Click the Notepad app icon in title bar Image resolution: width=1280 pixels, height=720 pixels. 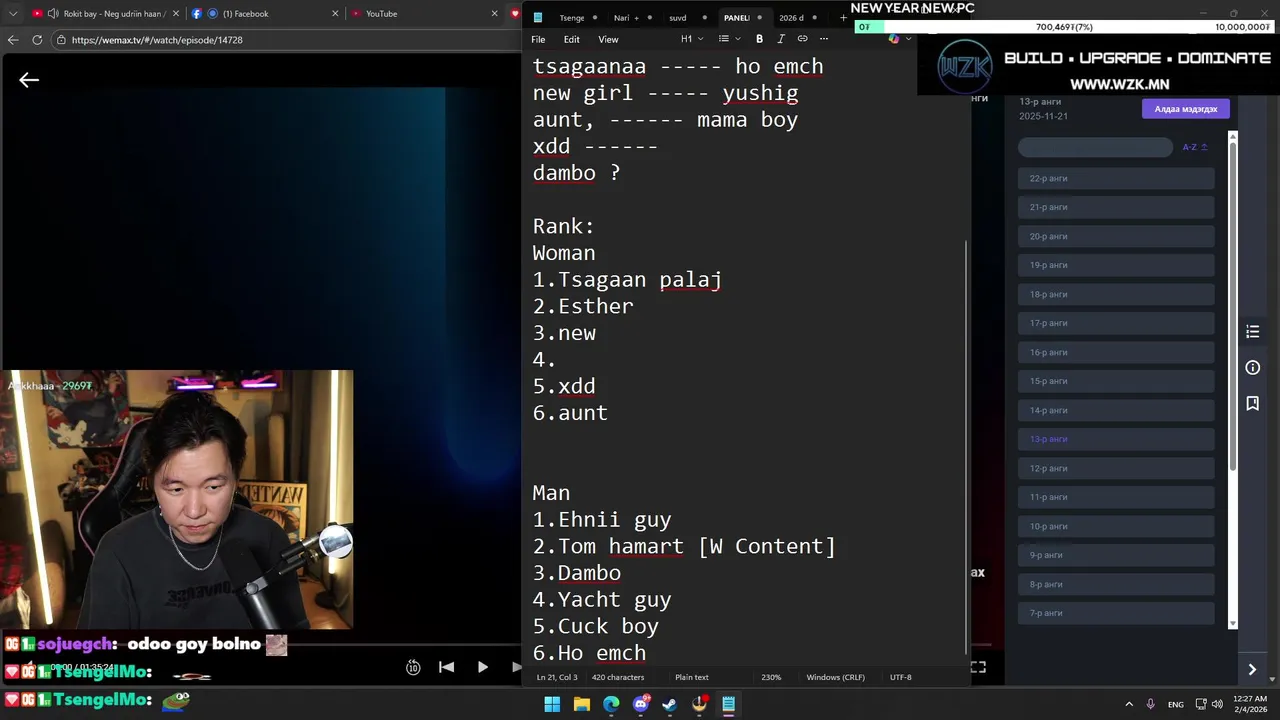tap(538, 18)
